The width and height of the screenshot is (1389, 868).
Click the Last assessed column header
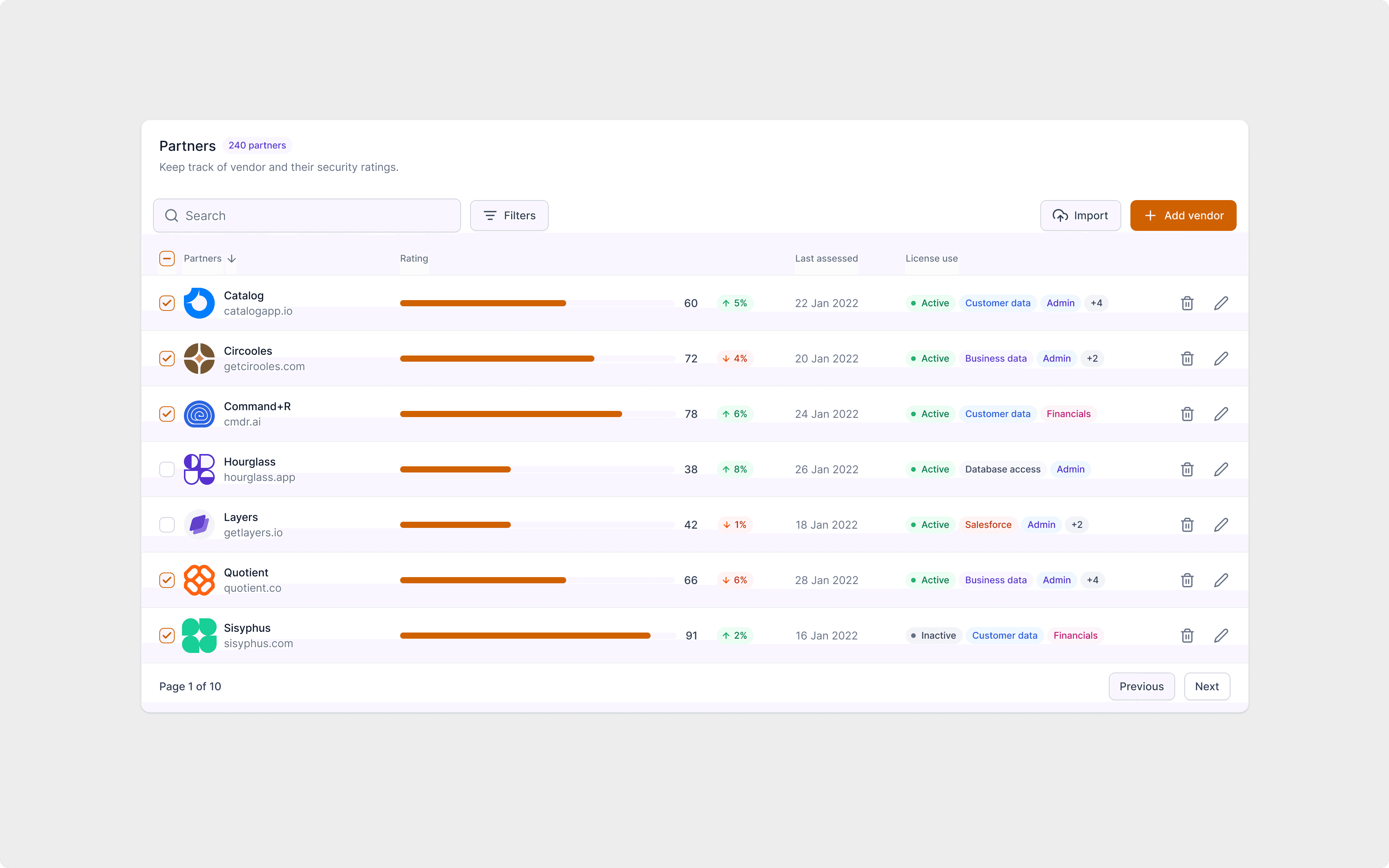(826, 258)
